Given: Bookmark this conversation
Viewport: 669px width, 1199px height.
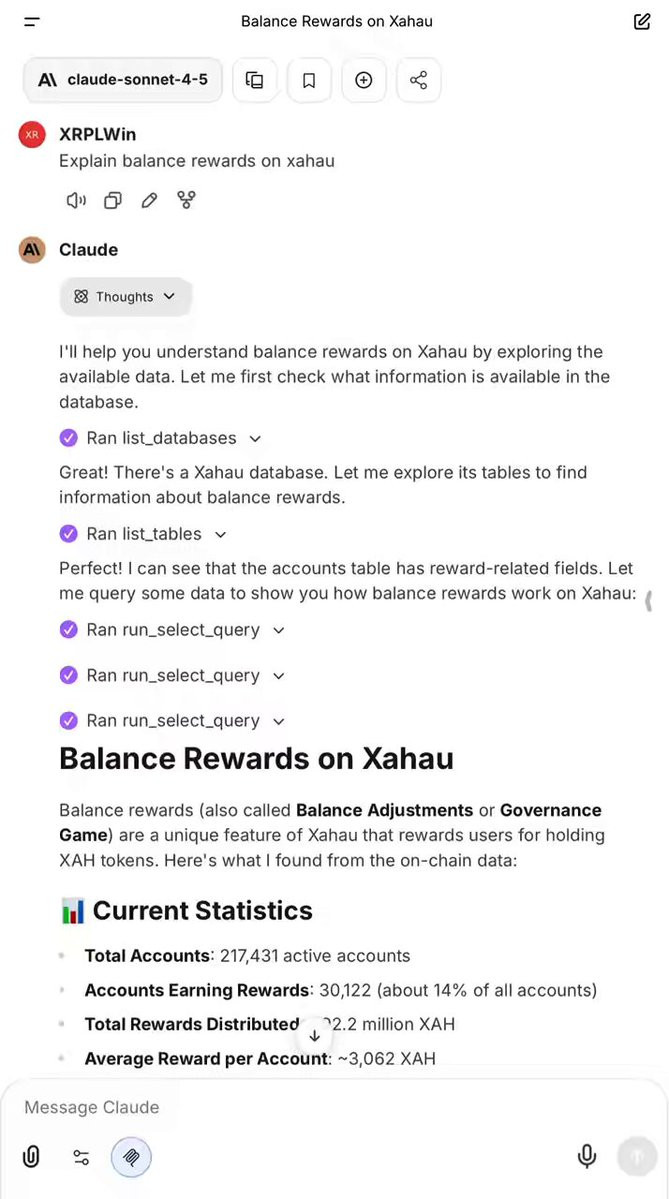Looking at the screenshot, I should [x=309, y=80].
